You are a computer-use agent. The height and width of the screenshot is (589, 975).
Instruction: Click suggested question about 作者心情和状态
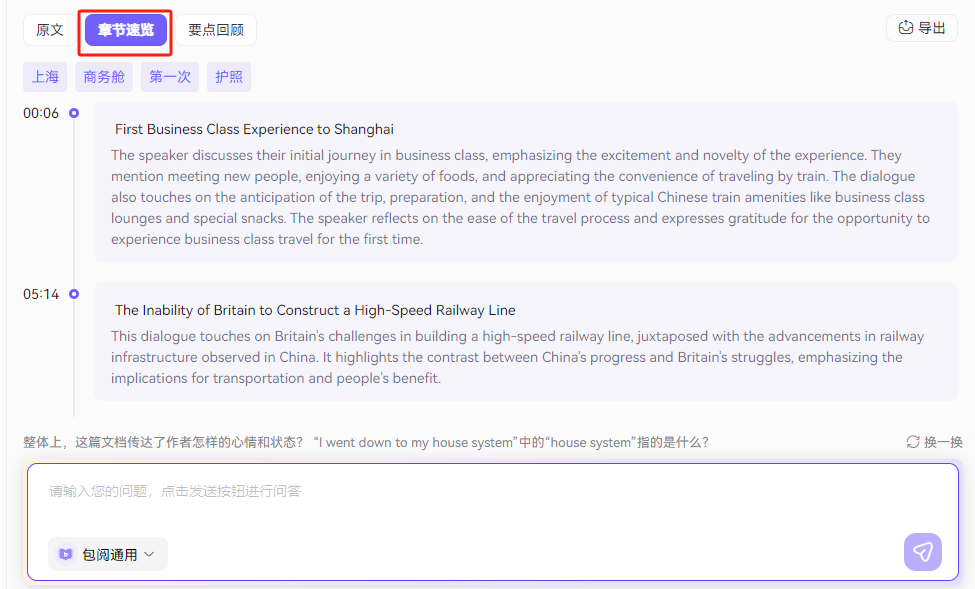pos(163,442)
